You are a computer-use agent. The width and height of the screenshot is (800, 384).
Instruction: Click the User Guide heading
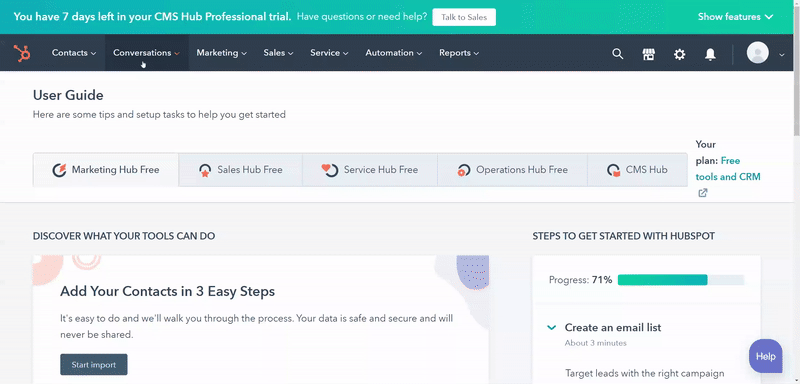[x=68, y=95]
